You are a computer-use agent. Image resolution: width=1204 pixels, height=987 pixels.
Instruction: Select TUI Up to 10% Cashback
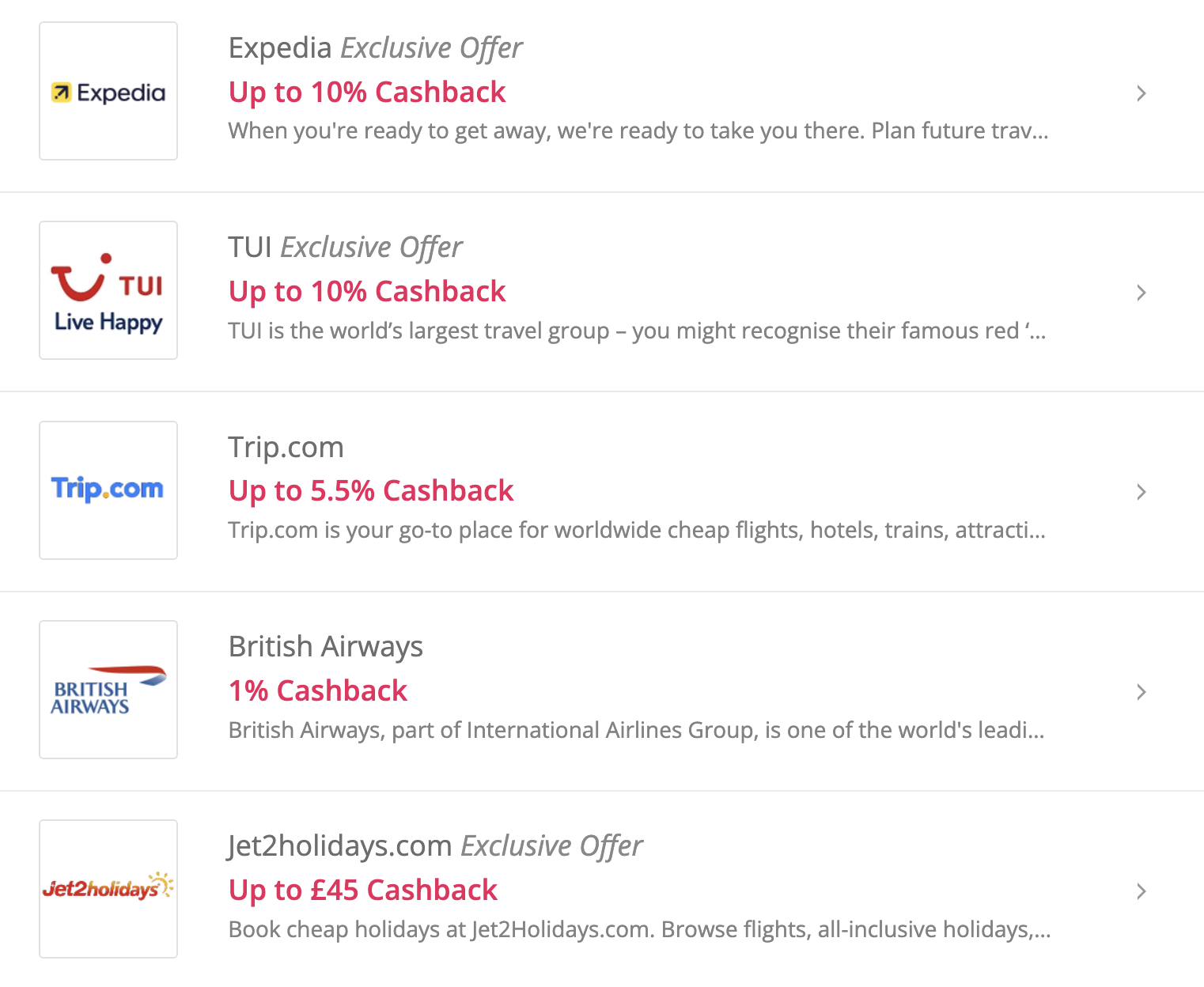coord(367,292)
